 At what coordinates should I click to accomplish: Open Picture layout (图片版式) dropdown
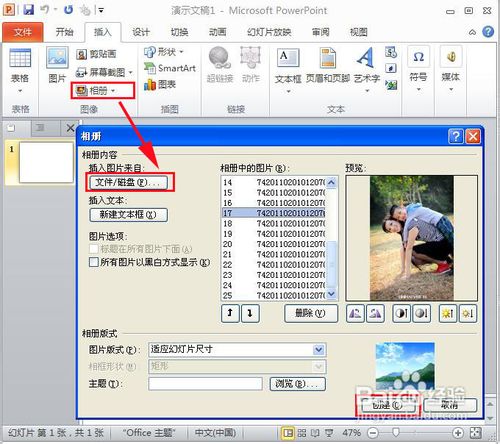pos(319,349)
